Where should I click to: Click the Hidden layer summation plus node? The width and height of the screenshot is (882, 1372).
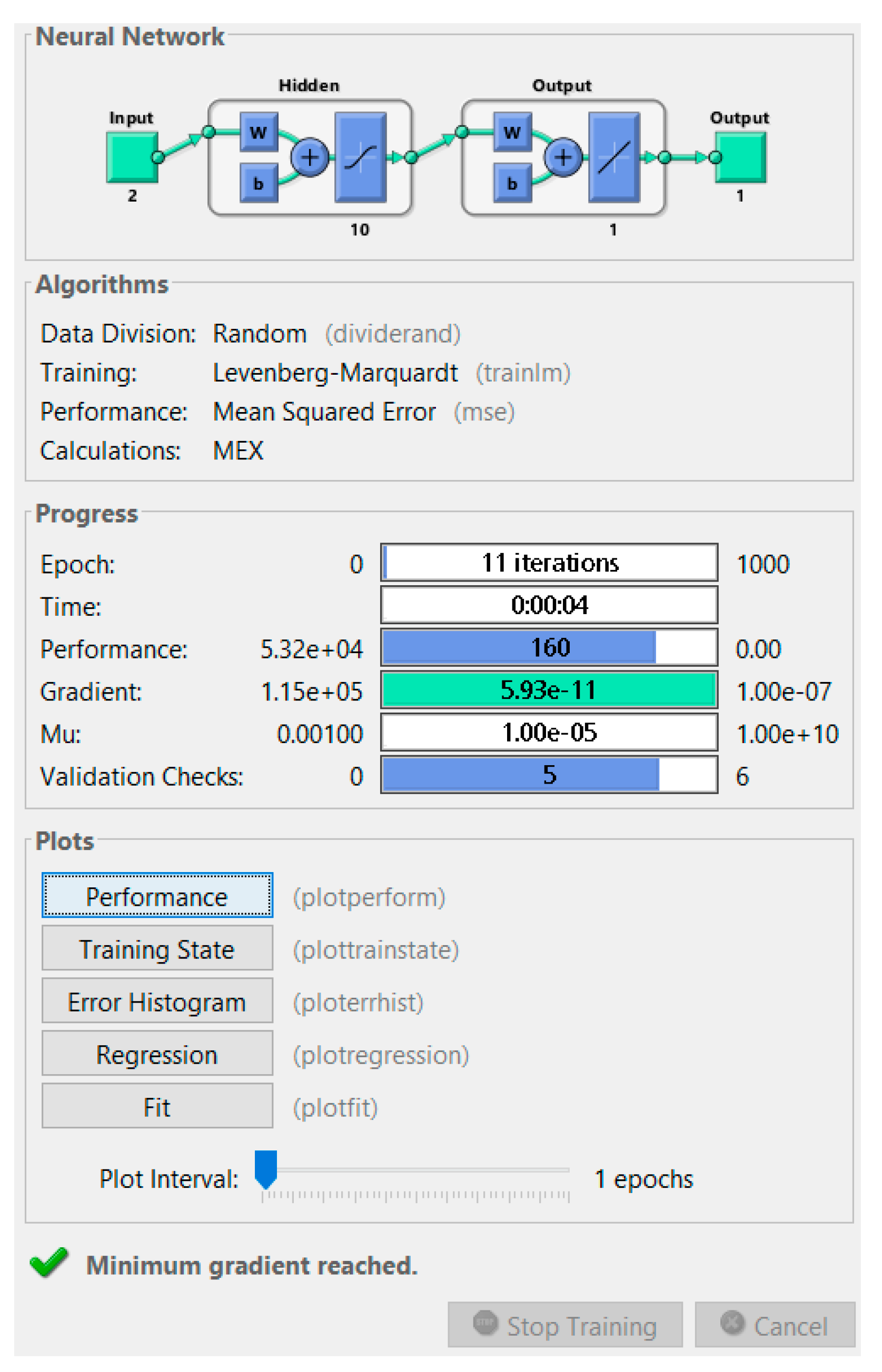[x=310, y=157]
